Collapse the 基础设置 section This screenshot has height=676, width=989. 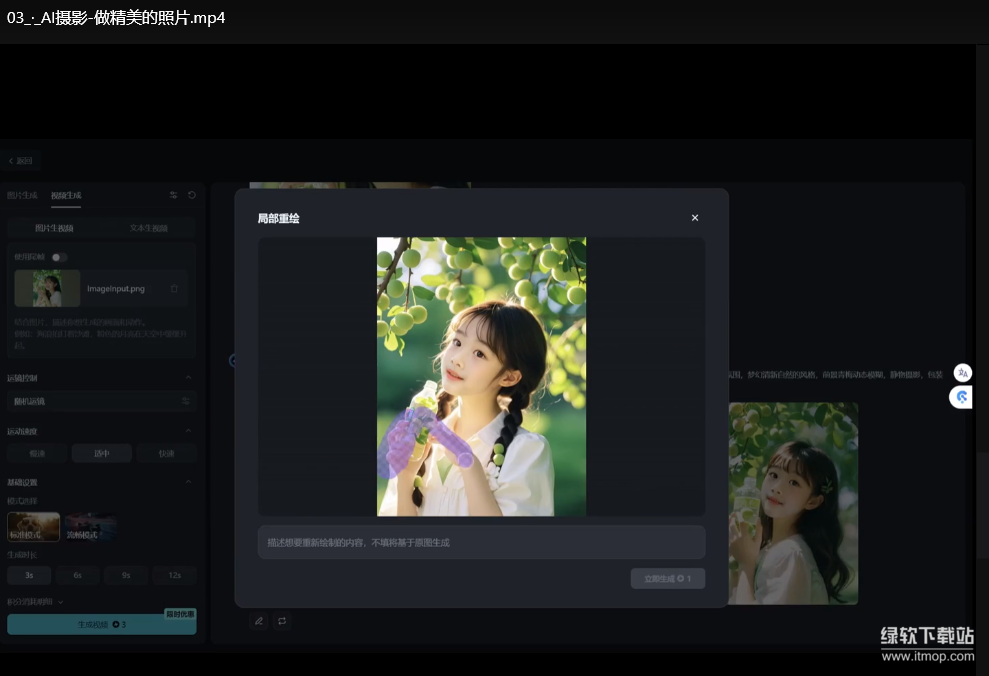click(188, 482)
